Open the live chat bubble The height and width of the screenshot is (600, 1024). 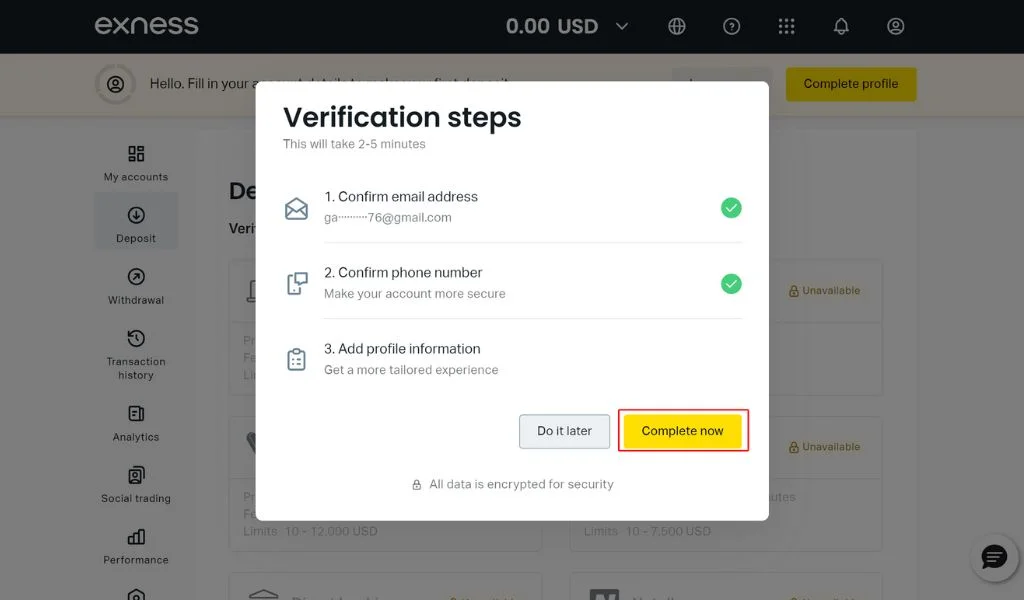(x=993, y=557)
